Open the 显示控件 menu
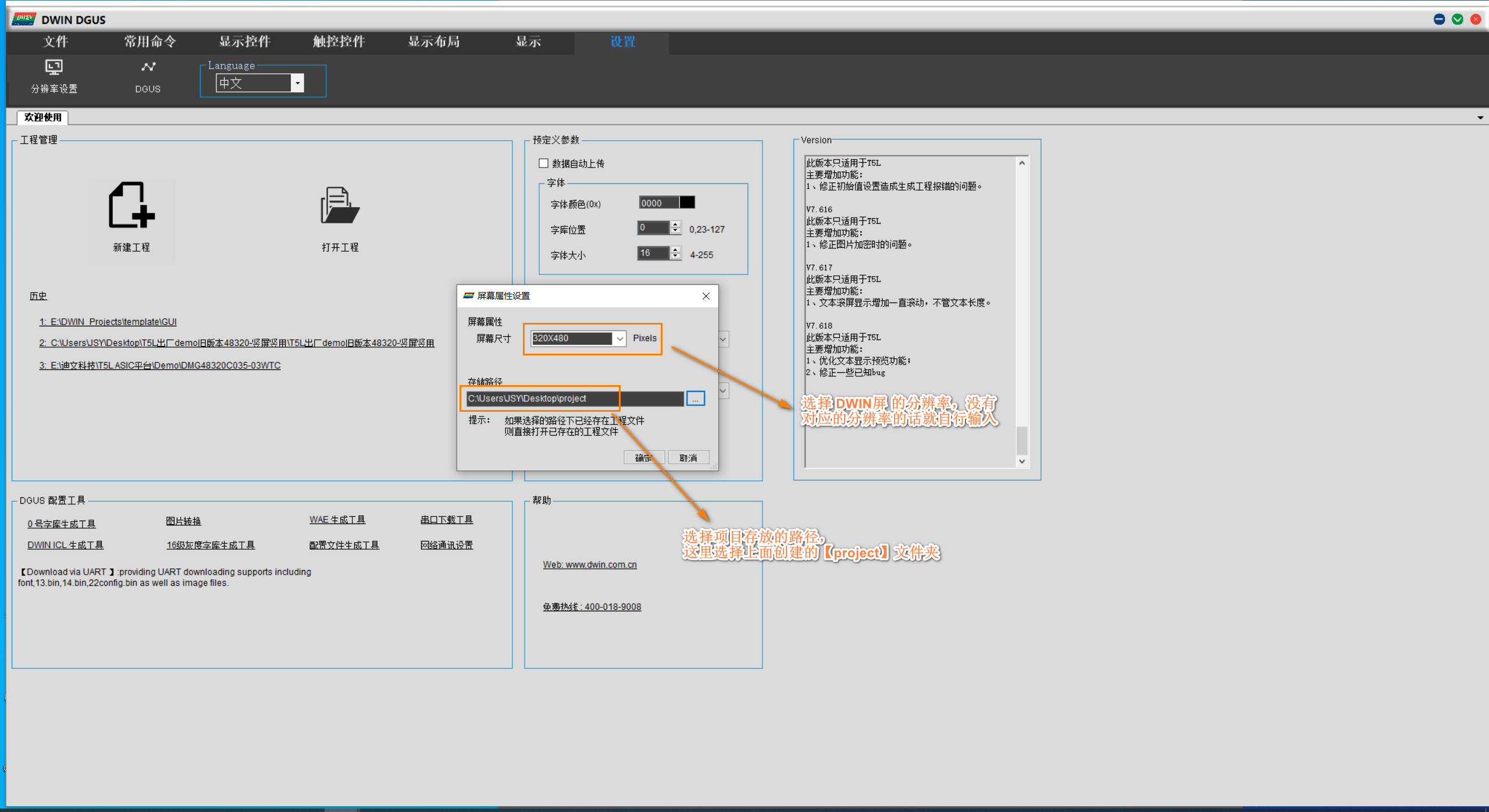The width and height of the screenshot is (1489, 812). [245, 42]
